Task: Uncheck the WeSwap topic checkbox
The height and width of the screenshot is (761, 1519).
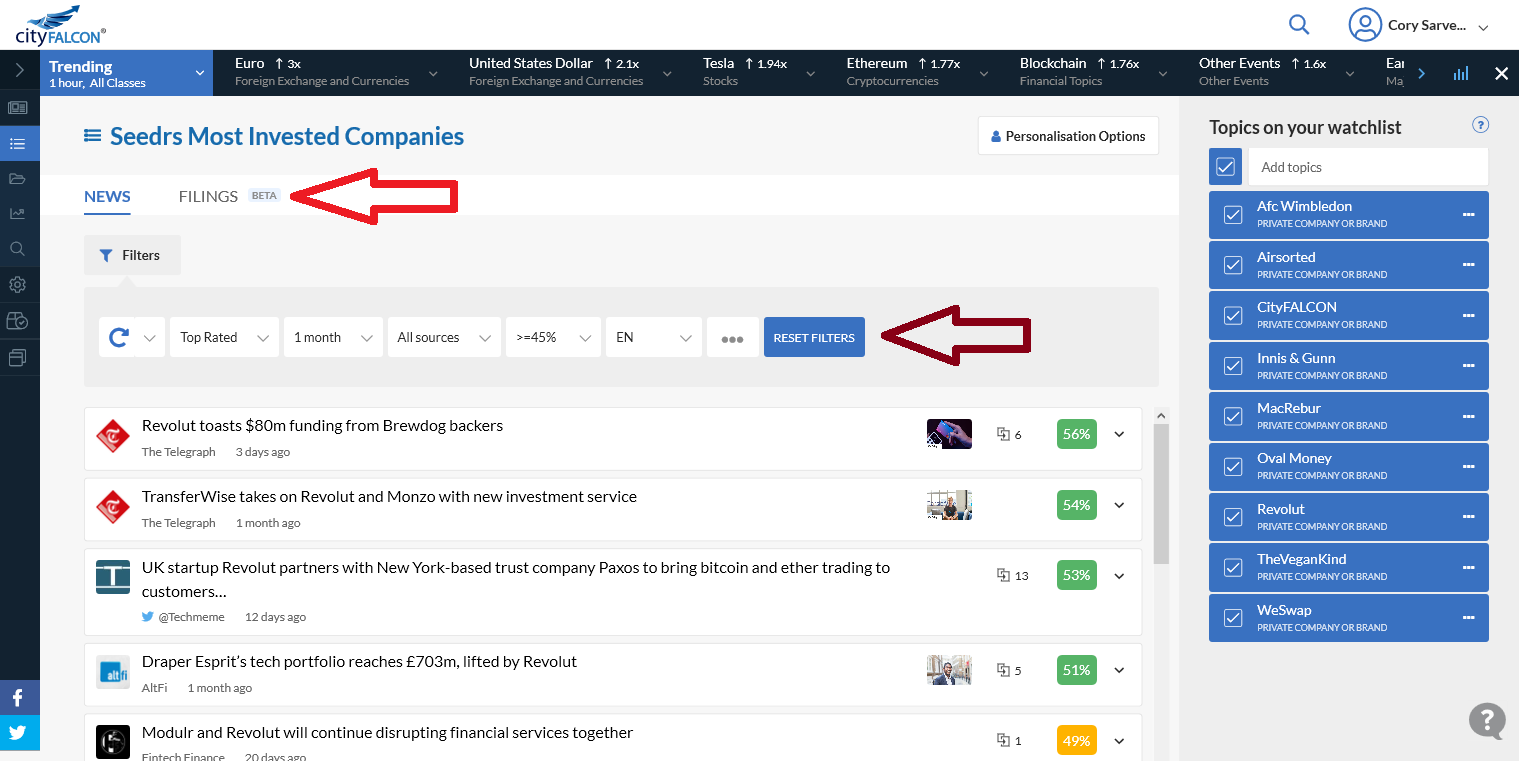Action: (x=1233, y=618)
